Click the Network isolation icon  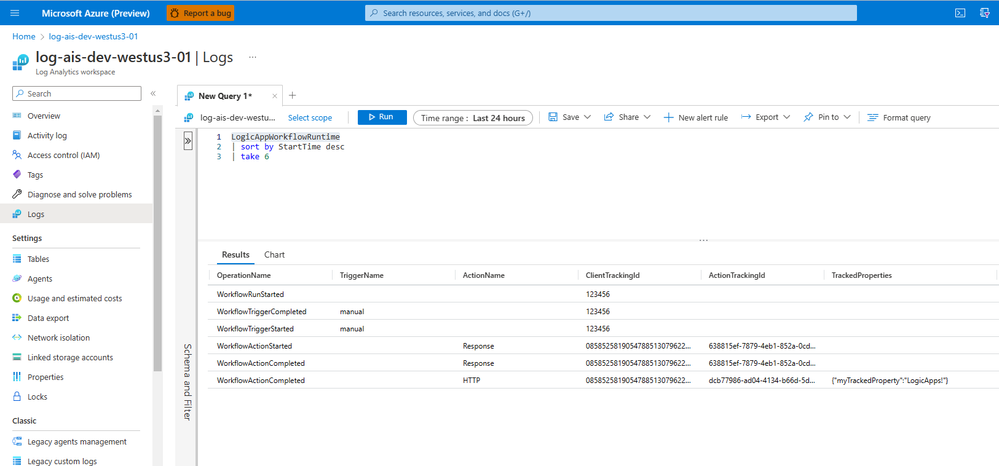(17, 338)
